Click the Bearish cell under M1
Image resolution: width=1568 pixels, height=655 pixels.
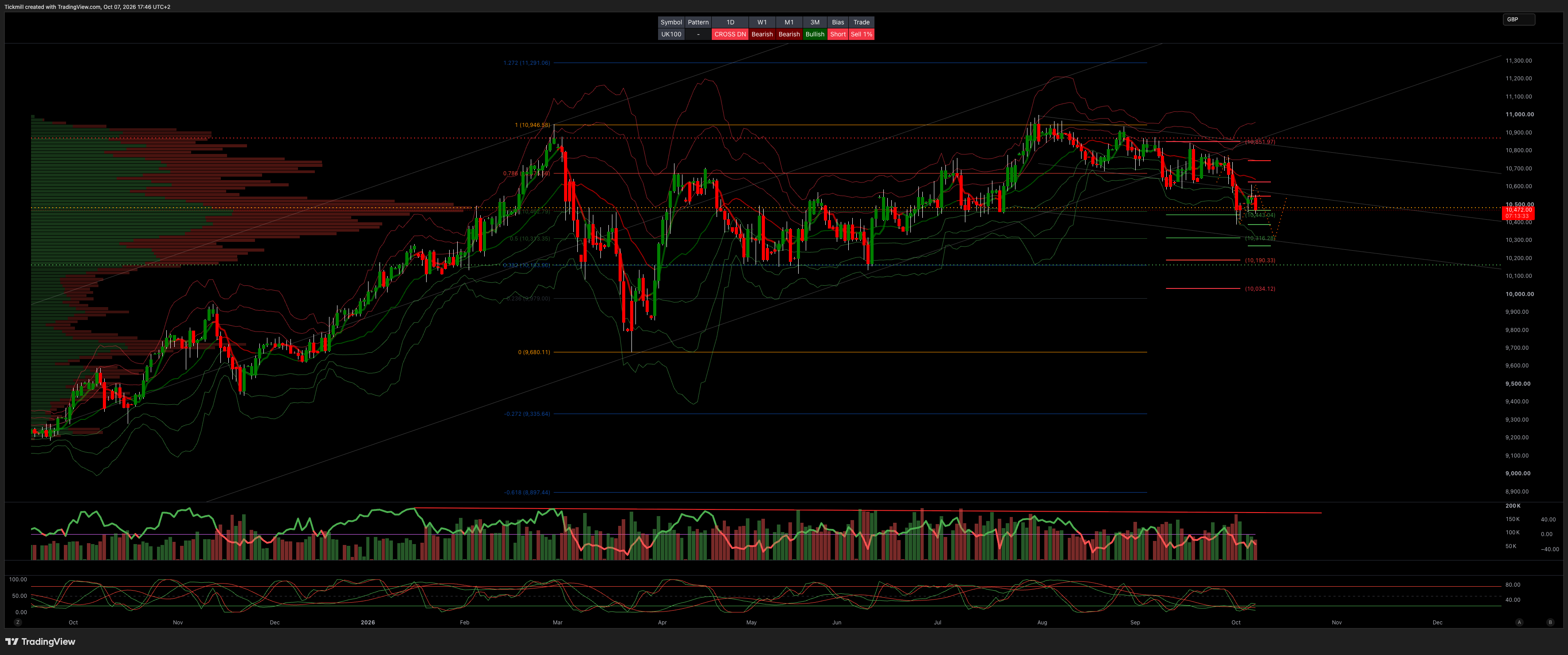point(789,34)
